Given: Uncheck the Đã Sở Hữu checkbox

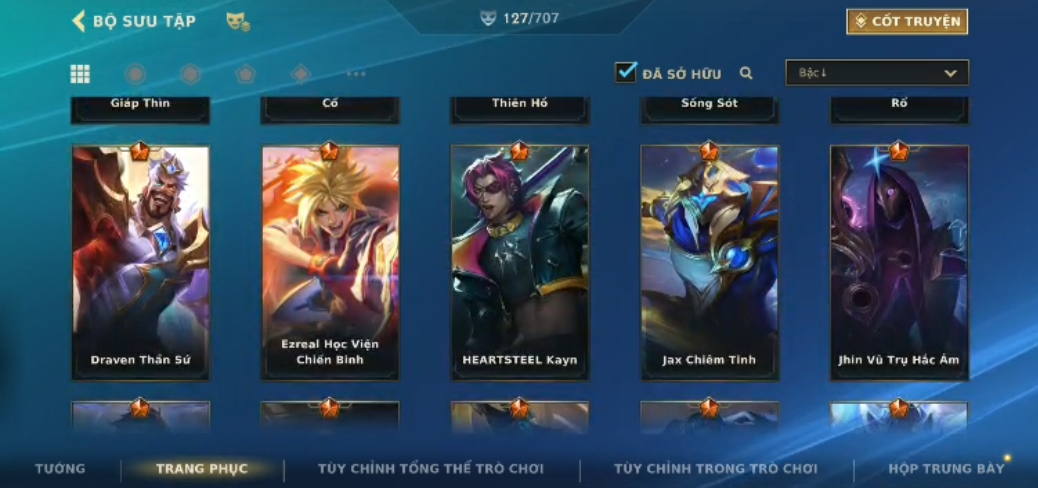Looking at the screenshot, I should pos(625,72).
